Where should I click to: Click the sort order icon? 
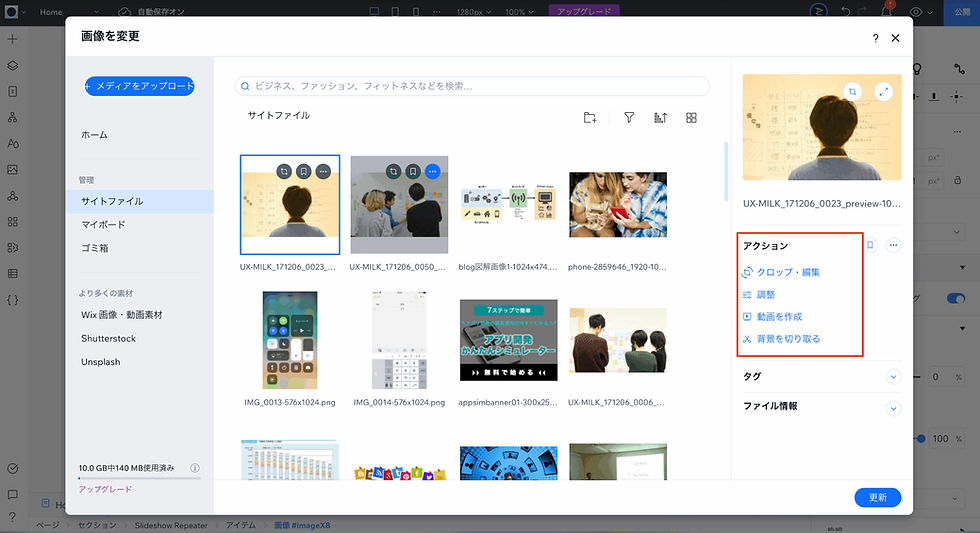[x=660, y=117]
